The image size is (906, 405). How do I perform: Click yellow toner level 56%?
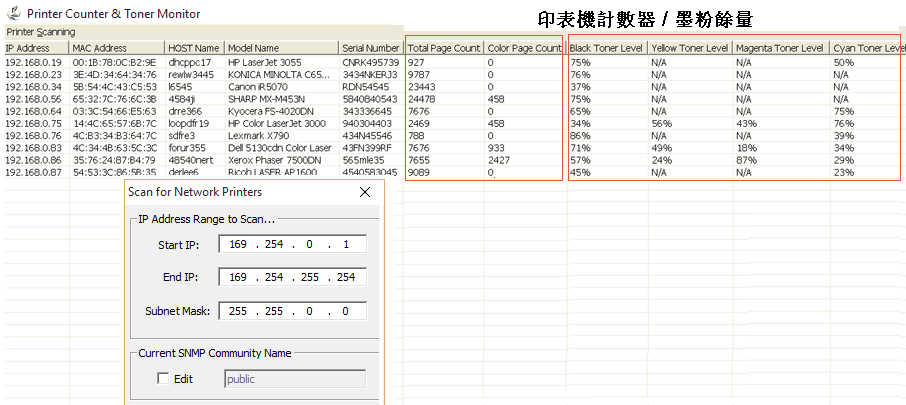pyautogui.click(x=662, y=123)
